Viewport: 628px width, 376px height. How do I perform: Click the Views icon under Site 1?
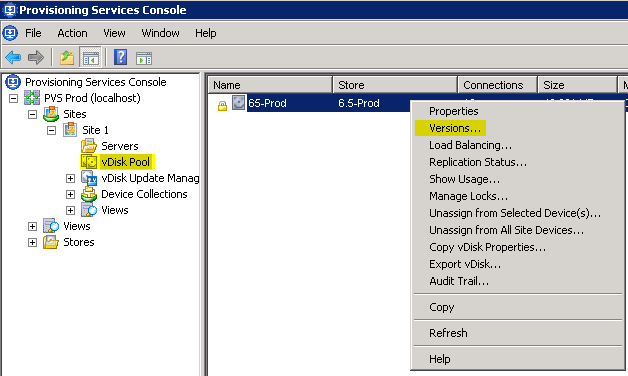(89, 210)
